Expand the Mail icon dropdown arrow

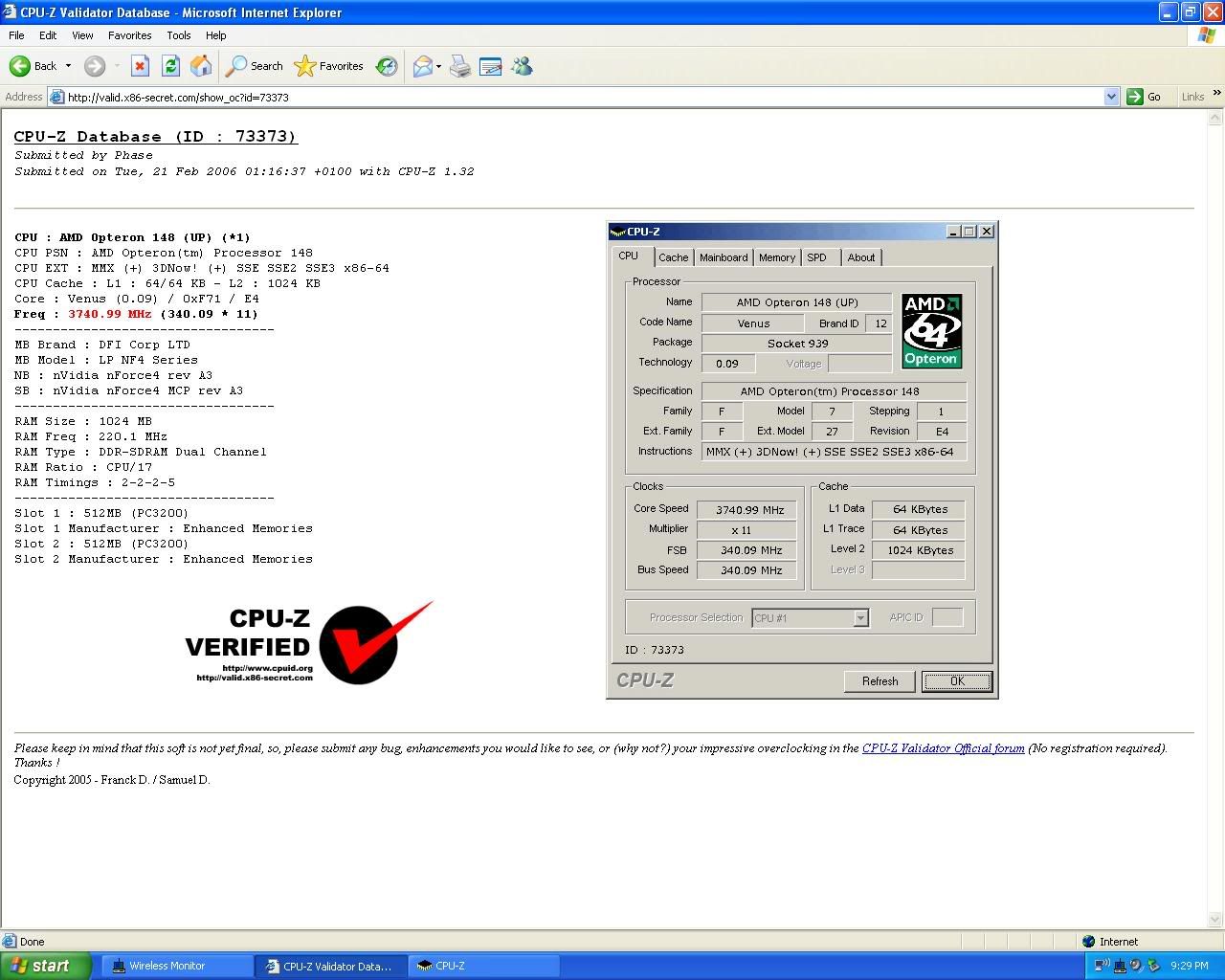point(438,66)
